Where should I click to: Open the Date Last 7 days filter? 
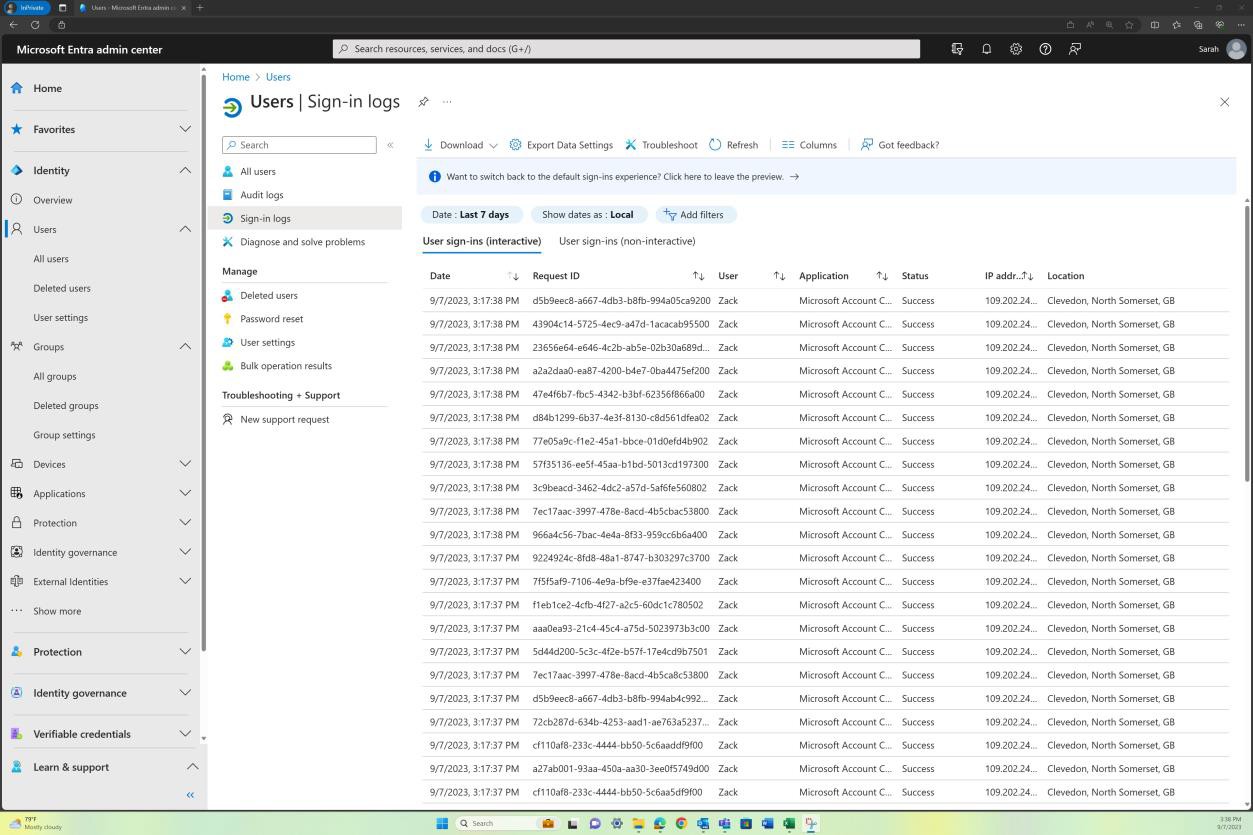[x=469, y=214]
